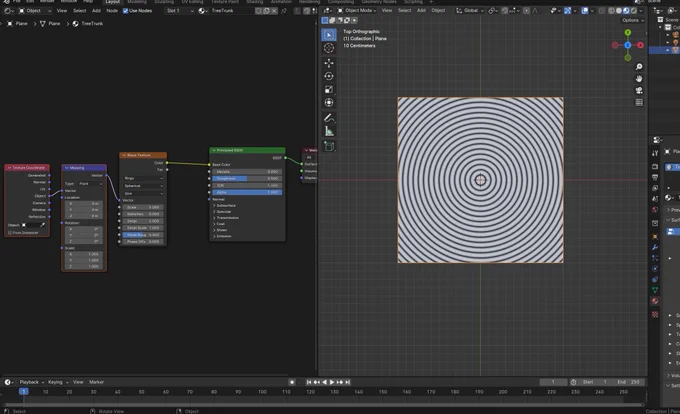This screenshot has height=414, width=680.
Task: Select the Transform tool
Action: [x=329, y=103]
